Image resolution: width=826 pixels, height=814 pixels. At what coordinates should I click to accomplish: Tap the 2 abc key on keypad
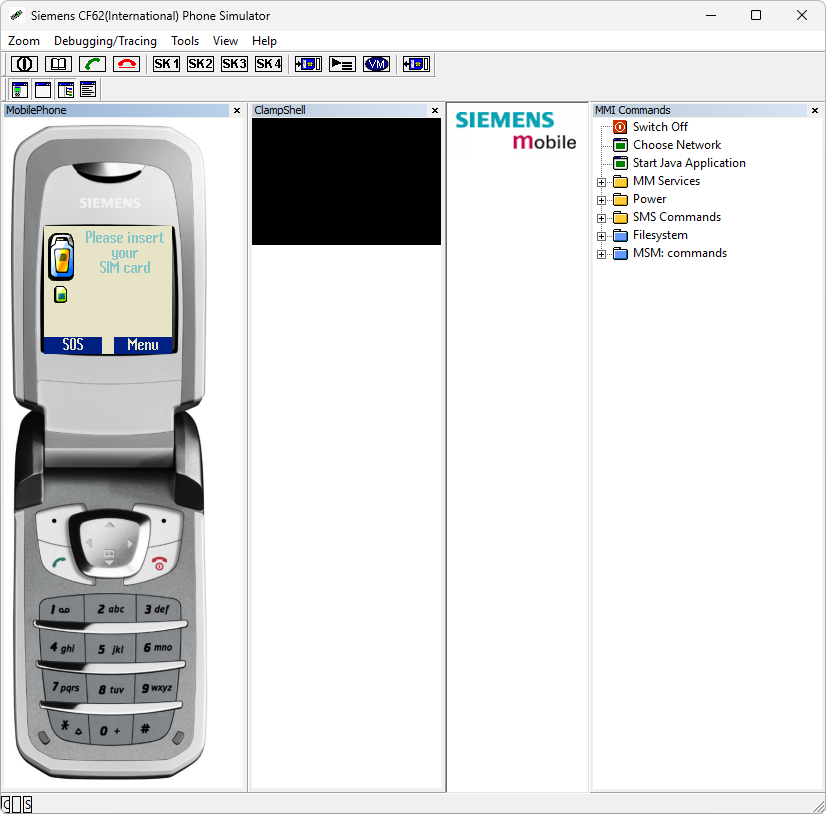click(111, 609)
